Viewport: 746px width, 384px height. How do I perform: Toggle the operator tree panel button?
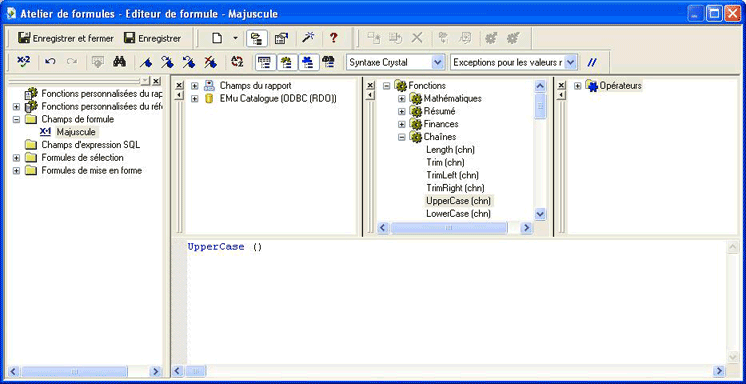coord(308,62)
